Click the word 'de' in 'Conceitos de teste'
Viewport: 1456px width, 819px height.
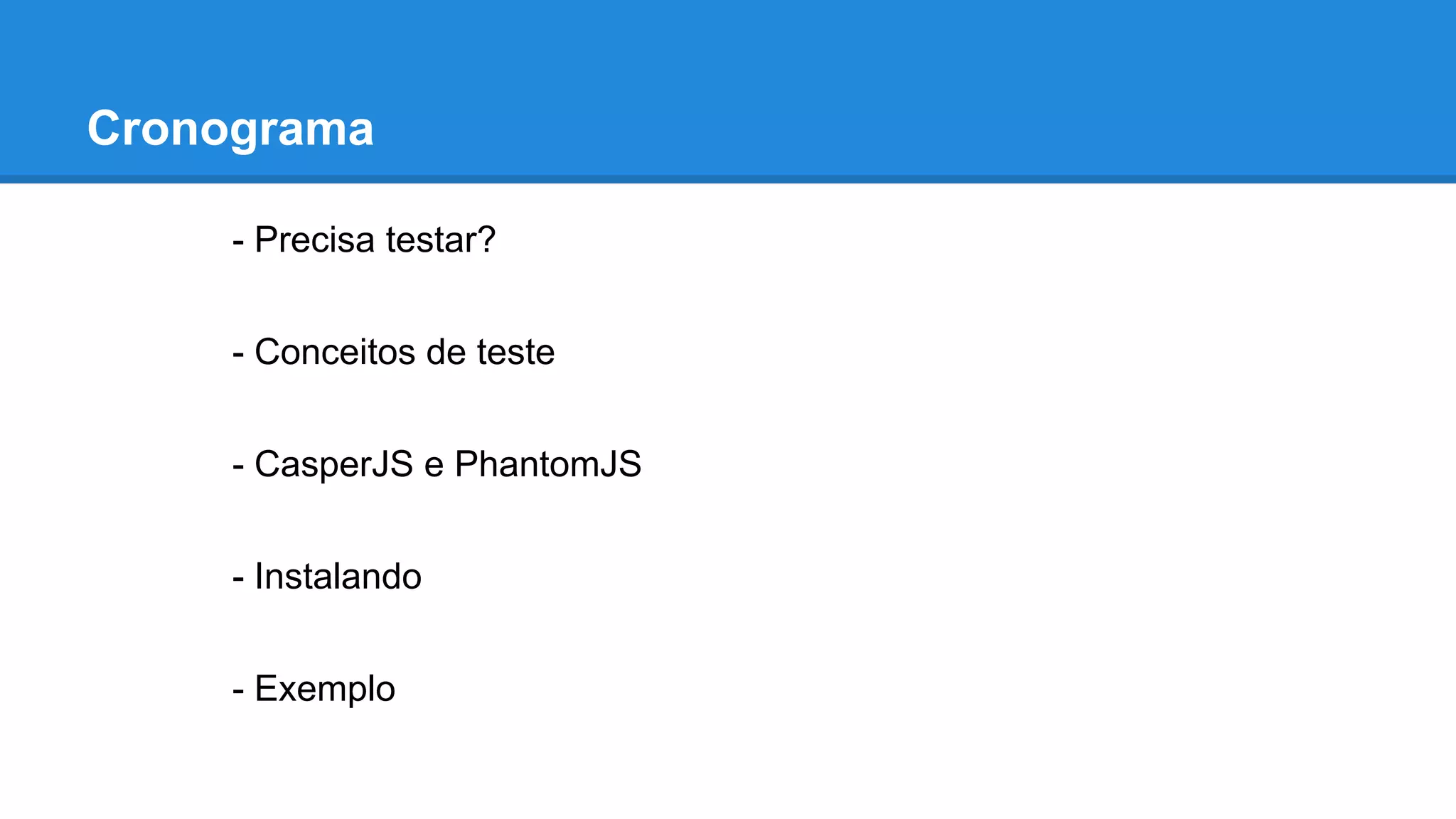[445, 352]
